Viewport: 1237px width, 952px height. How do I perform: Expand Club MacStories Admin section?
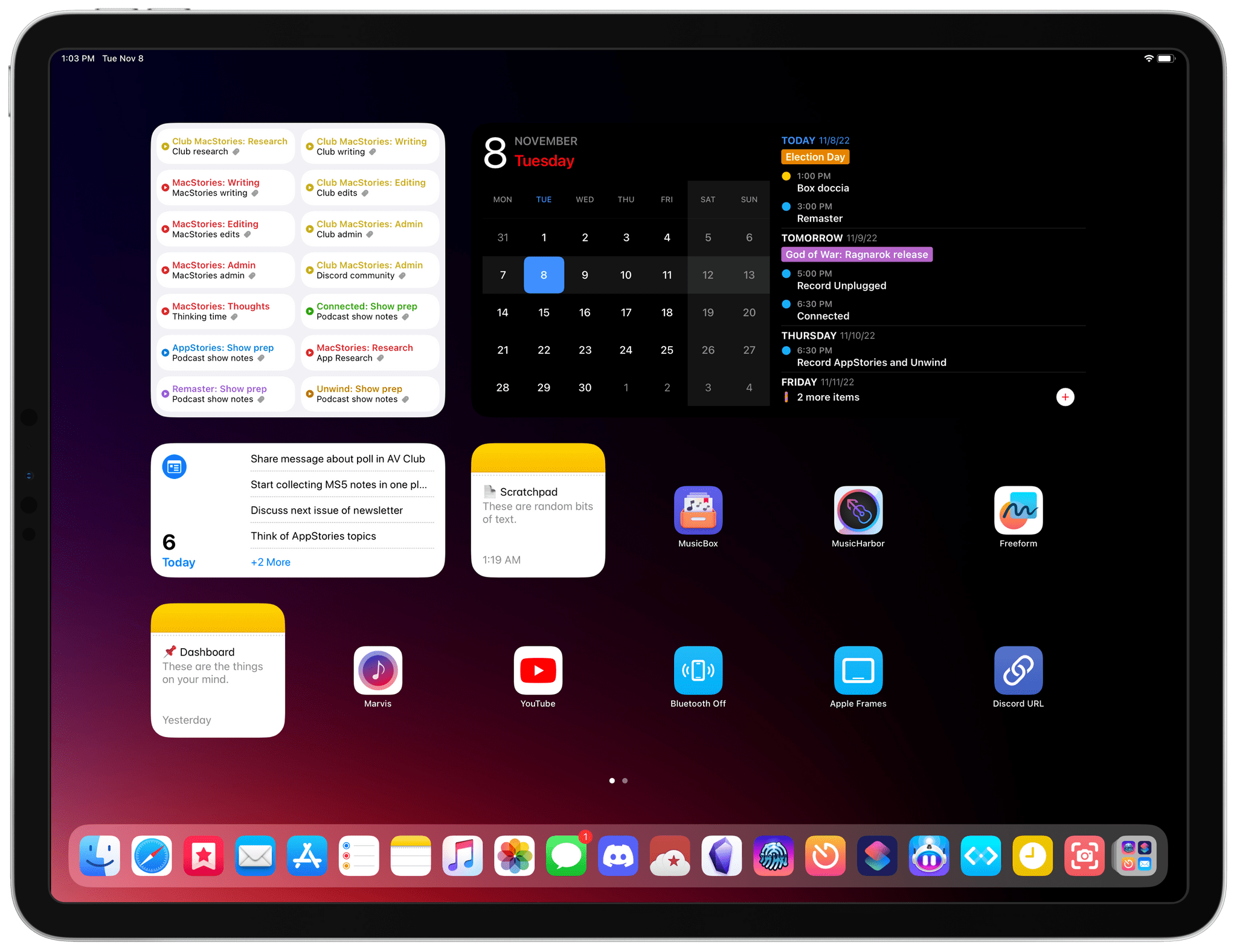click(370, 228)
